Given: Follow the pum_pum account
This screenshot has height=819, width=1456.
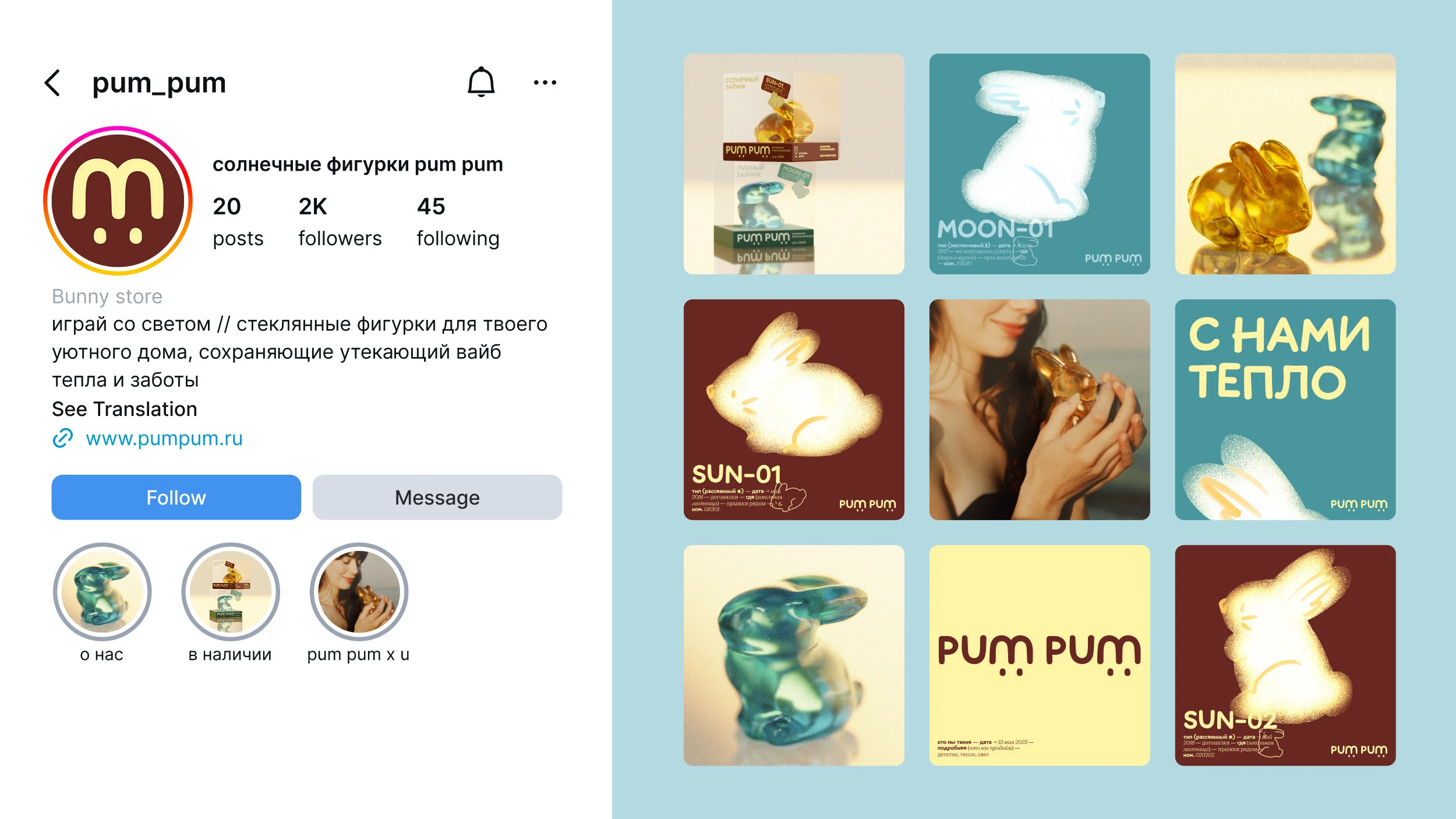Looking at the screenshot, I should (176, 497).
